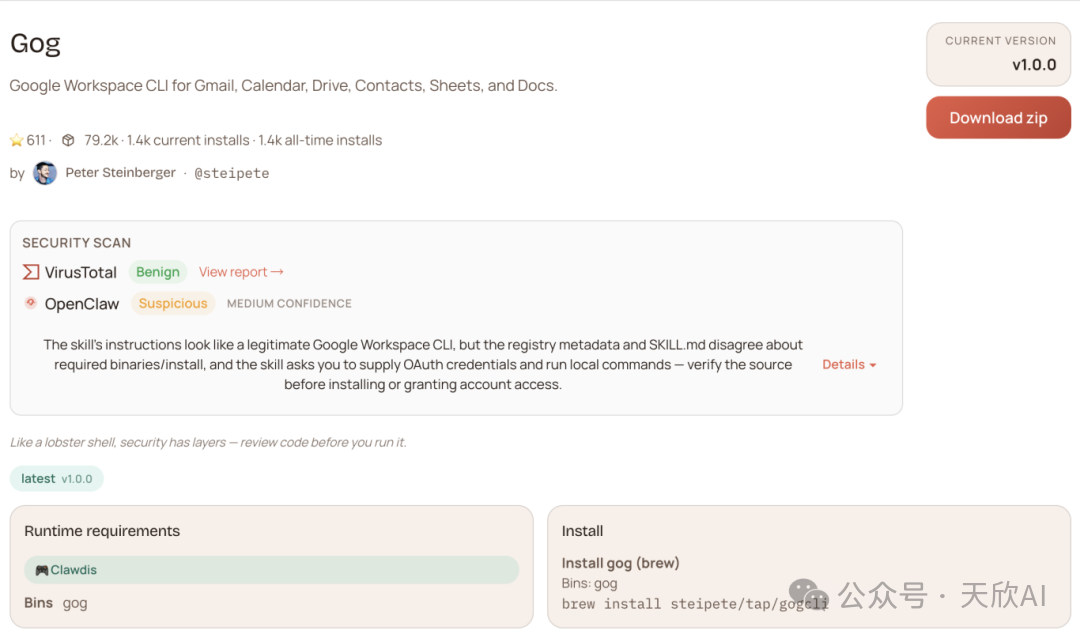Click the star rating icon

point(16,141)
